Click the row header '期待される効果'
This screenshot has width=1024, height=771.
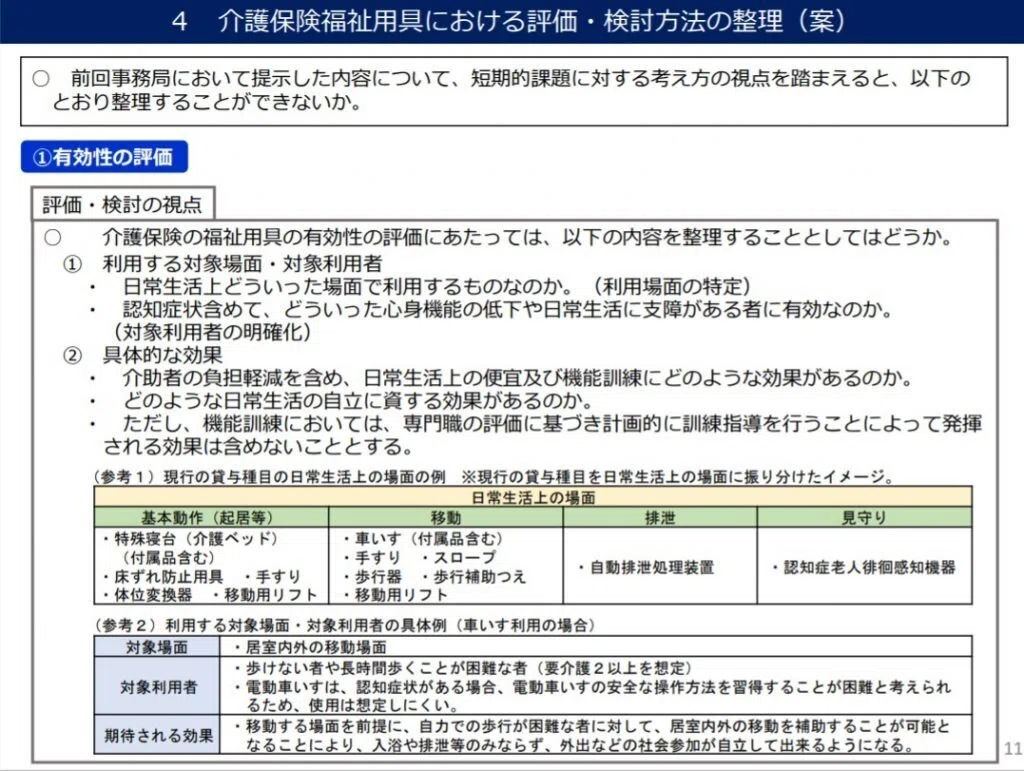pos(159,736)
